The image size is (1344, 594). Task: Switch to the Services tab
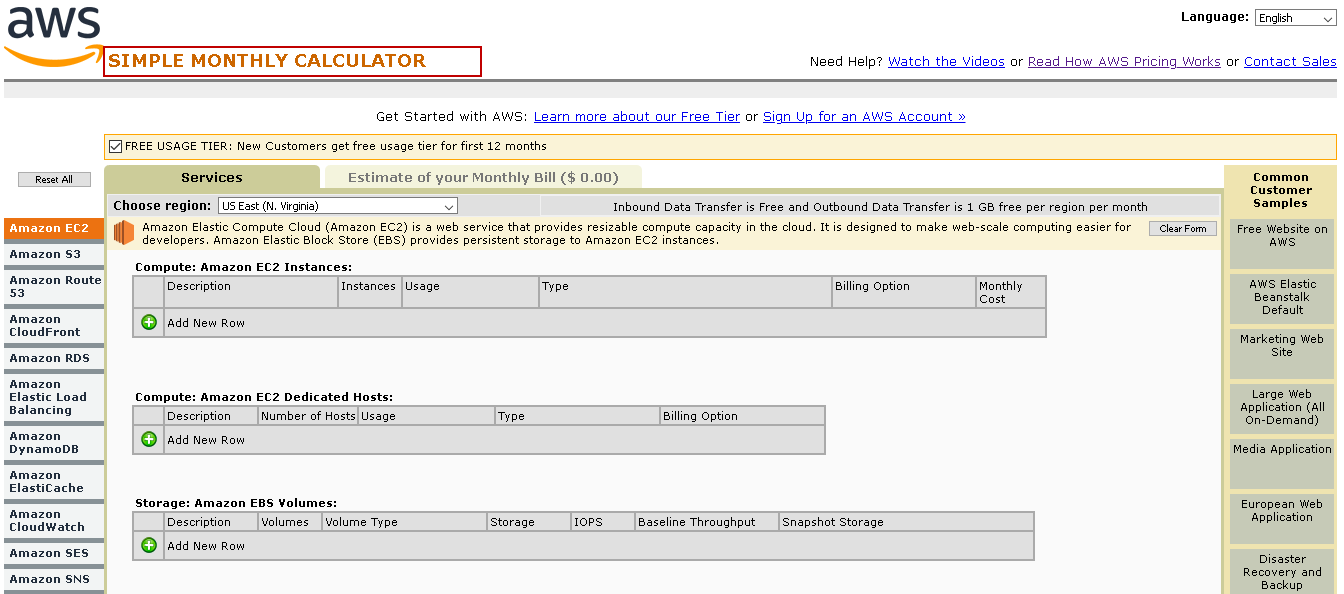coord(212,177)
